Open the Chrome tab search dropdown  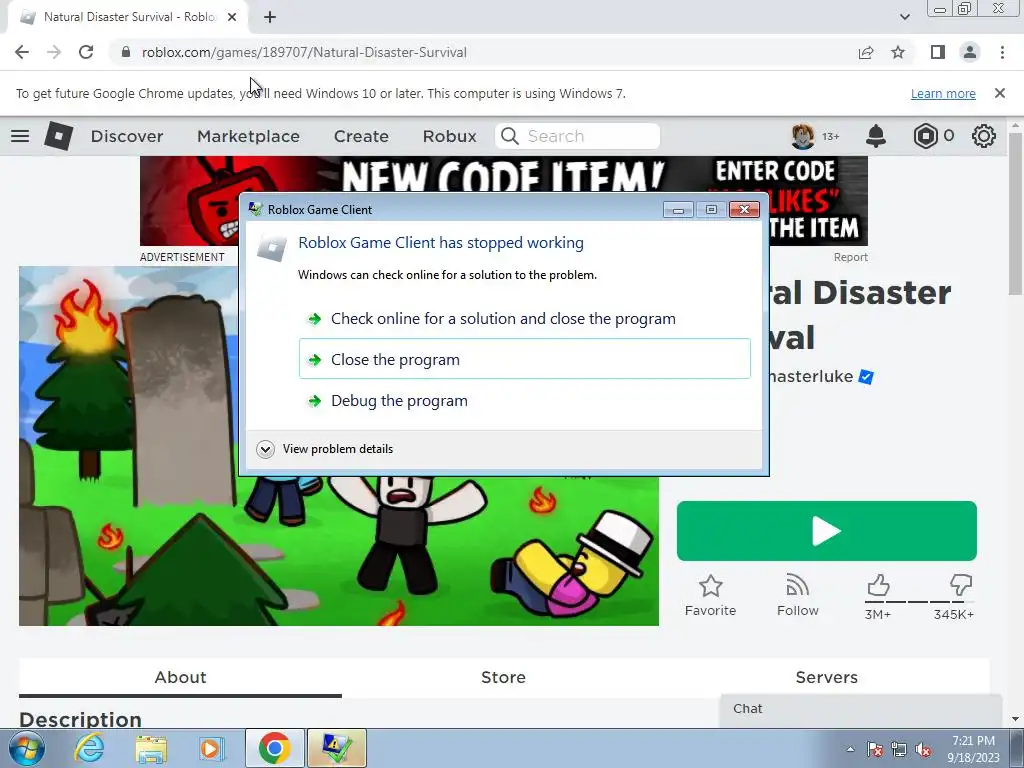click(x=904, y=17)
